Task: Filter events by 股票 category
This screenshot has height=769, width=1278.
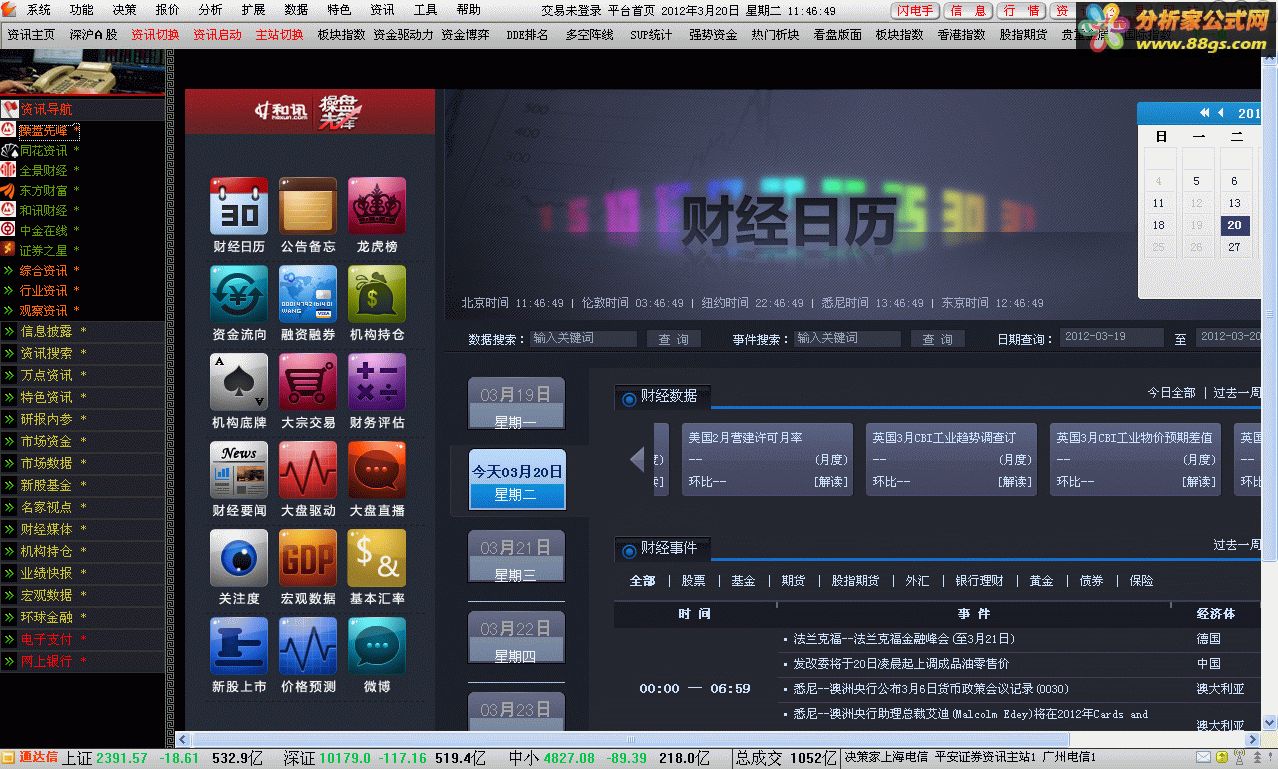Action: point(694,580)
